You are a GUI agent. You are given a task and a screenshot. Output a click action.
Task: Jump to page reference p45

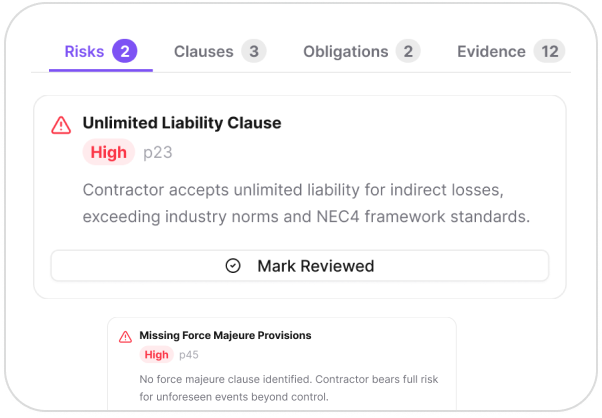click(x=187, y=354)
